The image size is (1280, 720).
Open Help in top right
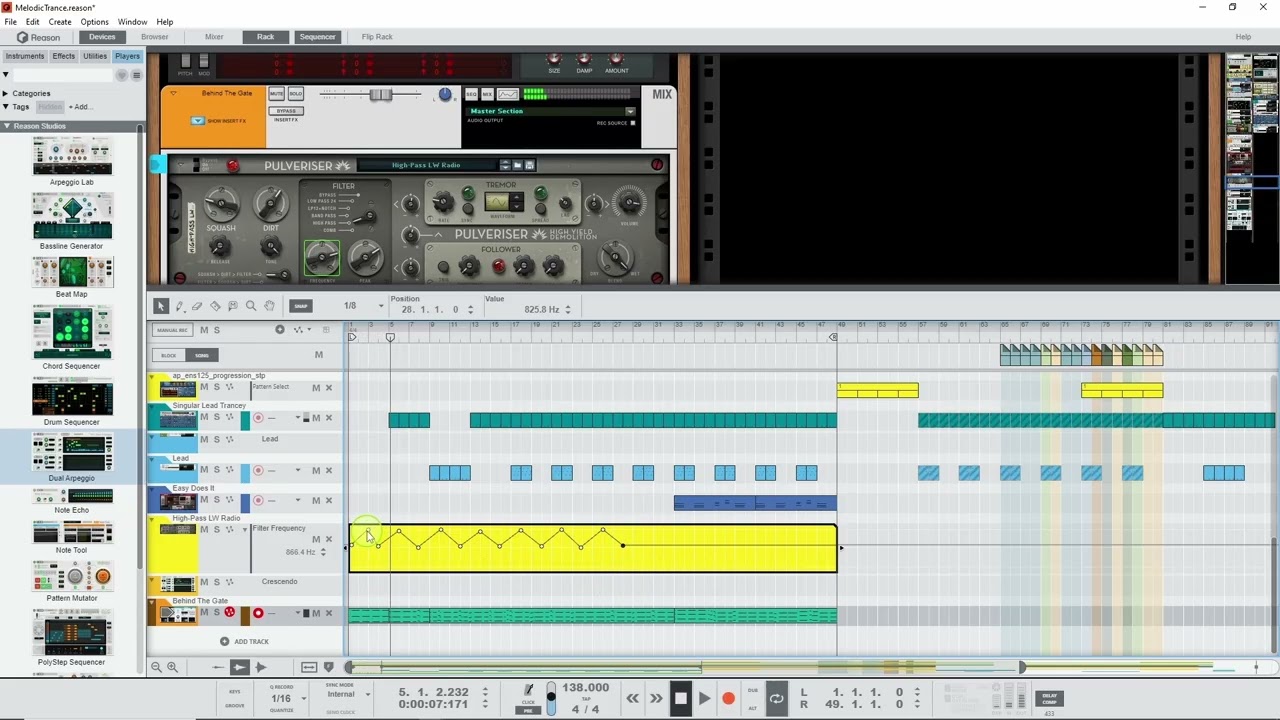point(1243,37)
